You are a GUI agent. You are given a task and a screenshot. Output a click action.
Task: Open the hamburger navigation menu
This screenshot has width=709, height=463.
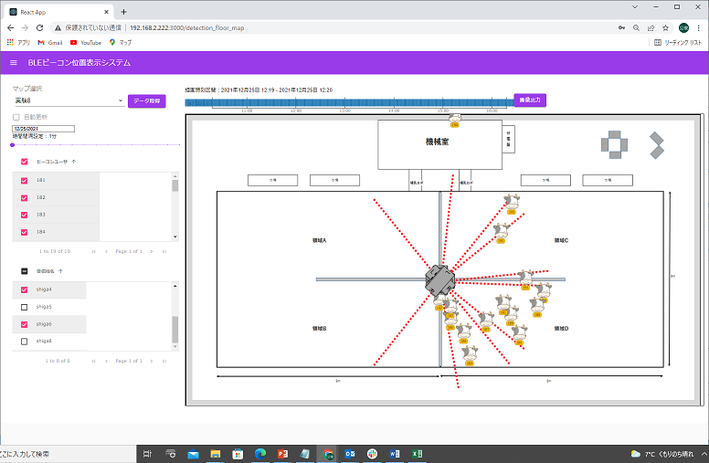[x=13, y=63]
